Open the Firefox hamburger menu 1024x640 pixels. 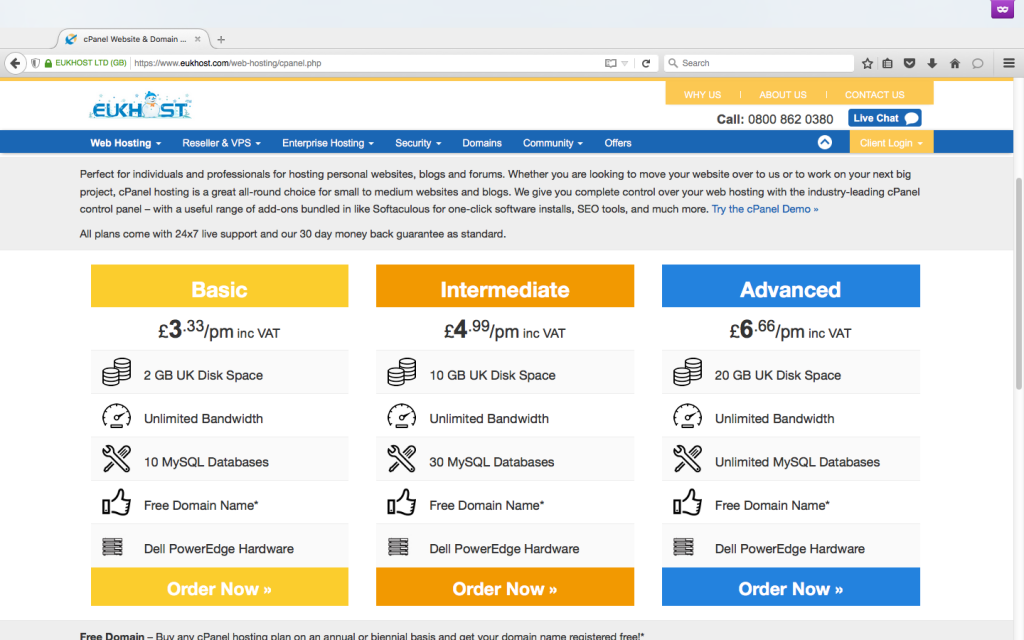point(1008,63)
